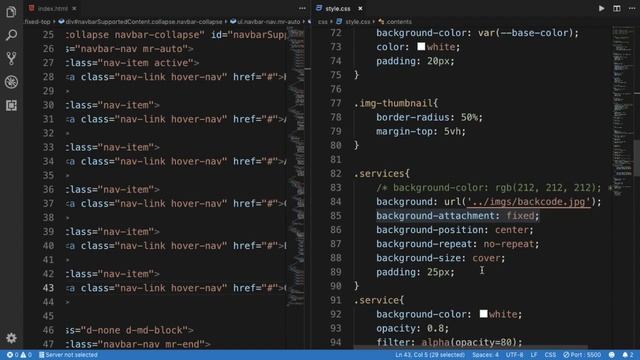Viewport: 640px width, 360px height.
Task: Click line number 43 in index.html
Action: [48, 288]
